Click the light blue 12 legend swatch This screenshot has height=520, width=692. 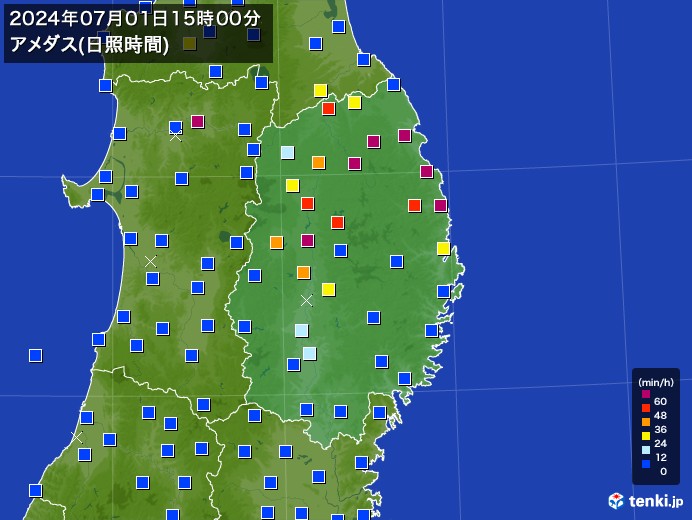(646, 450)
